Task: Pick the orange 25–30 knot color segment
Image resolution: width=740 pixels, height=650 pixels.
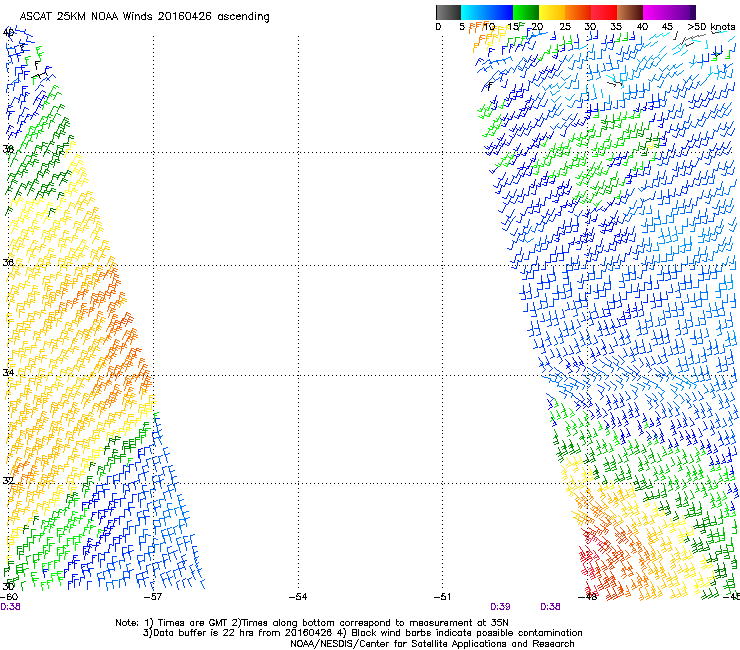Action: point(578,12)
